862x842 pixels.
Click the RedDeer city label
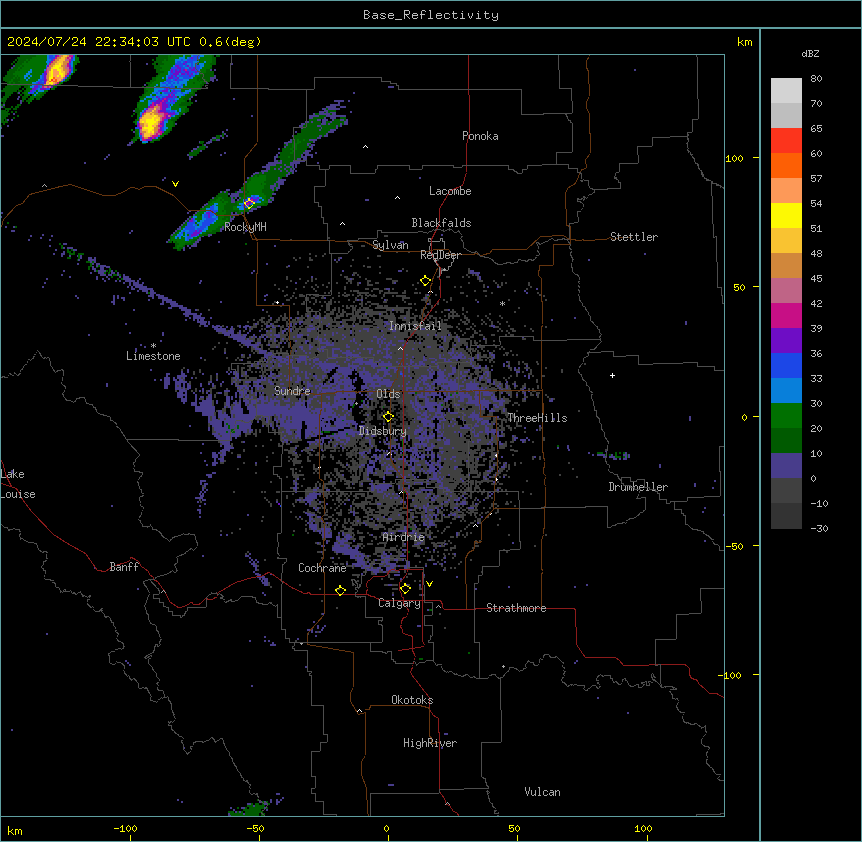pyautogui.click(x=440, y=255)
